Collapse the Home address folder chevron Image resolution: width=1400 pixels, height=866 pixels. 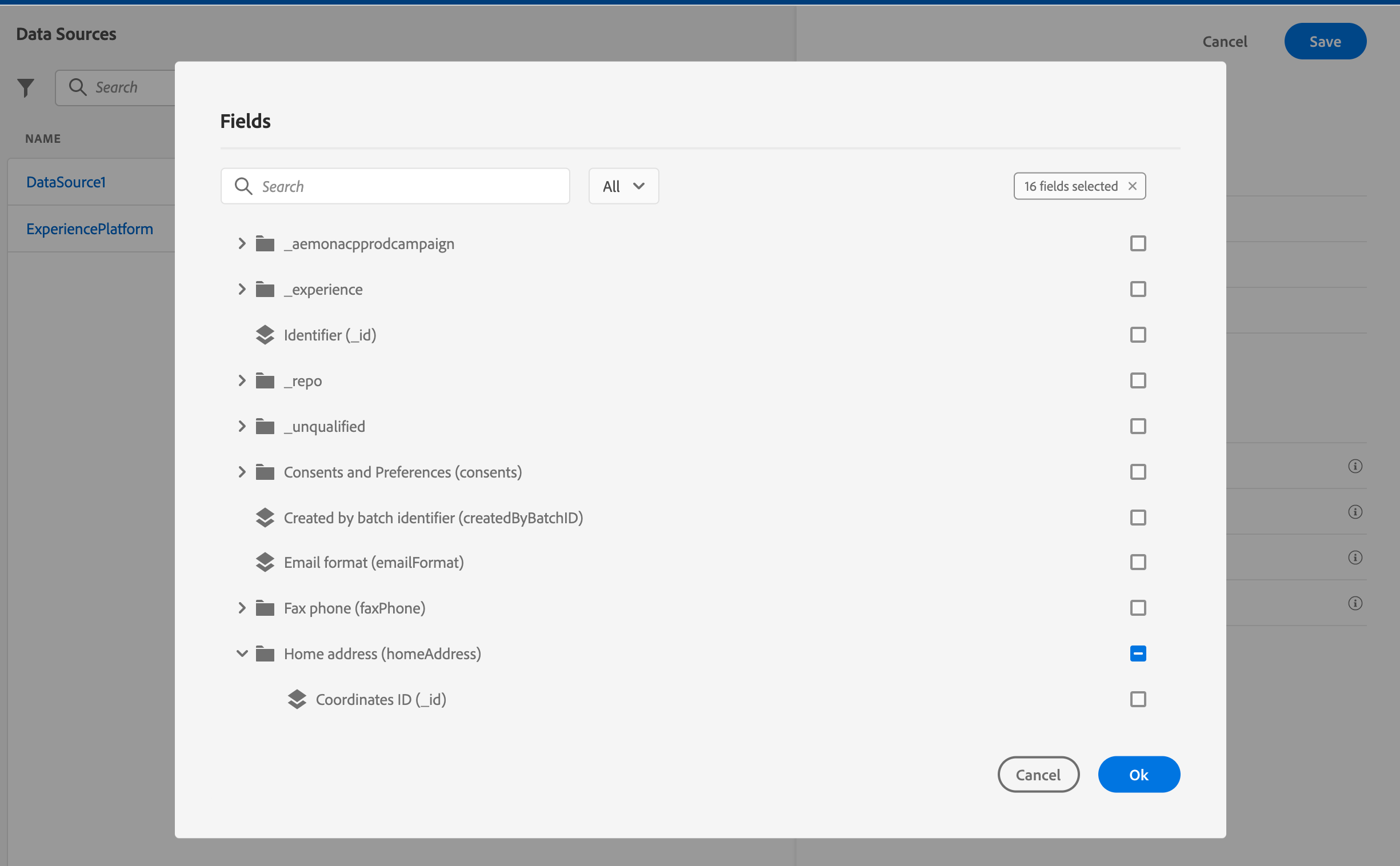click(242, 653)
